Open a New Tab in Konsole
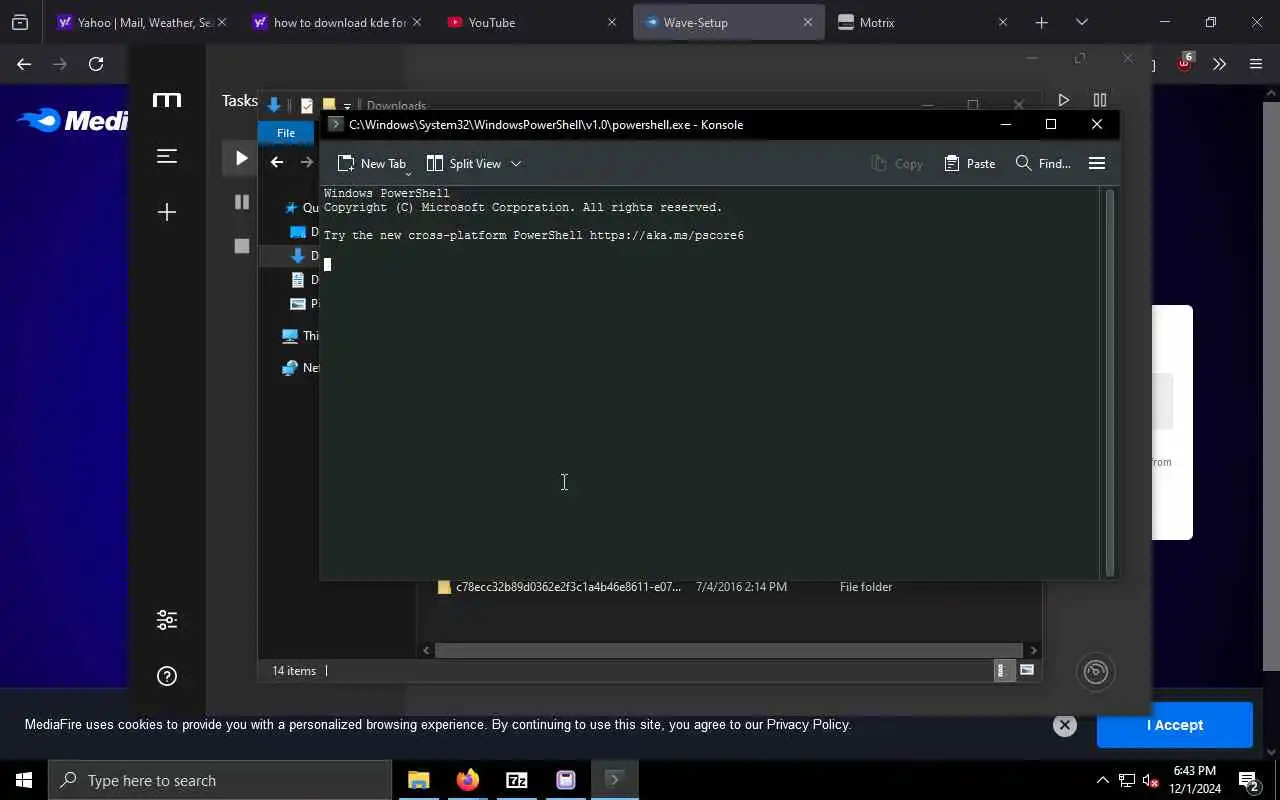 pos(371,163)
